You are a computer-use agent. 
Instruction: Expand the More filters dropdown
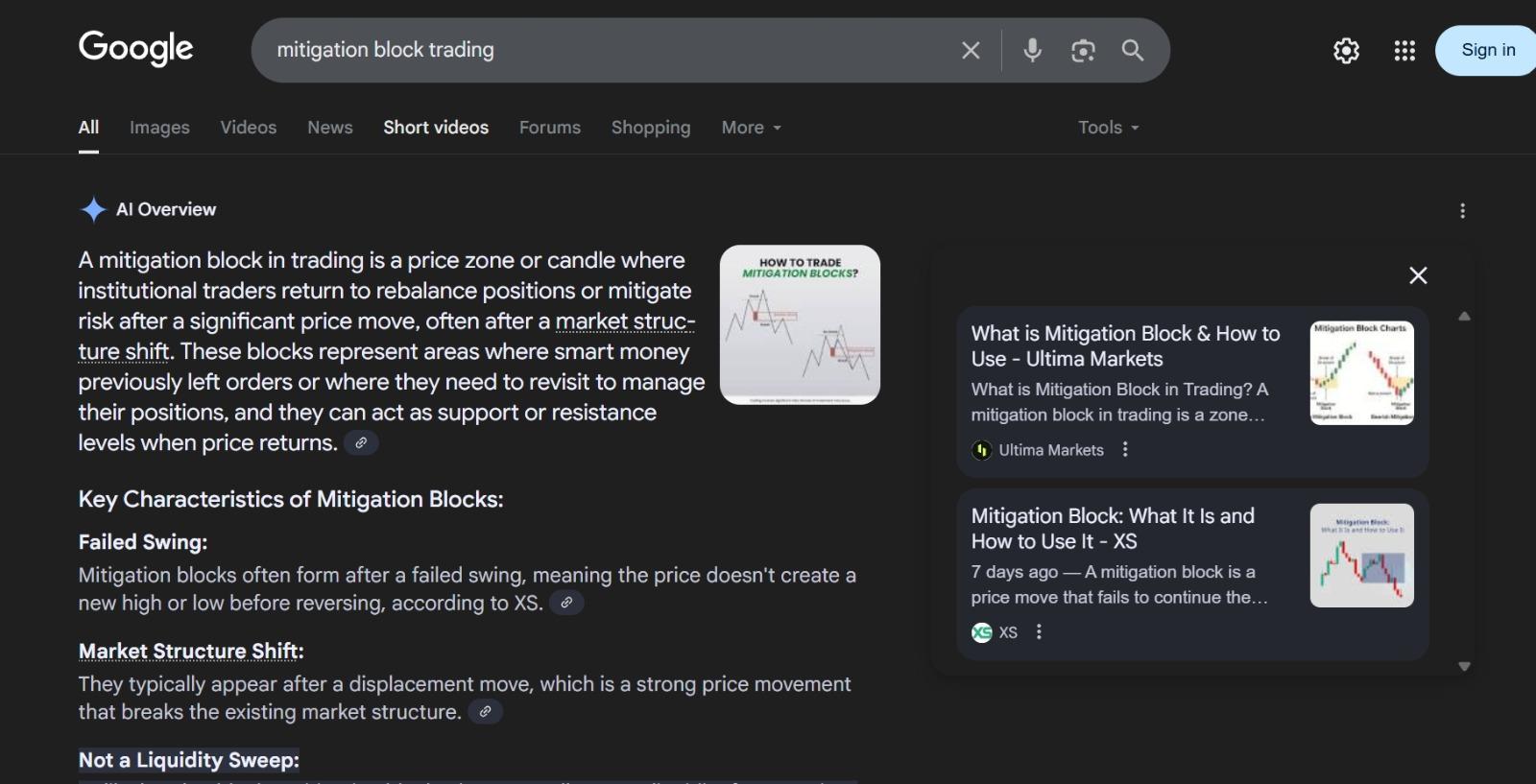point(752,127)
